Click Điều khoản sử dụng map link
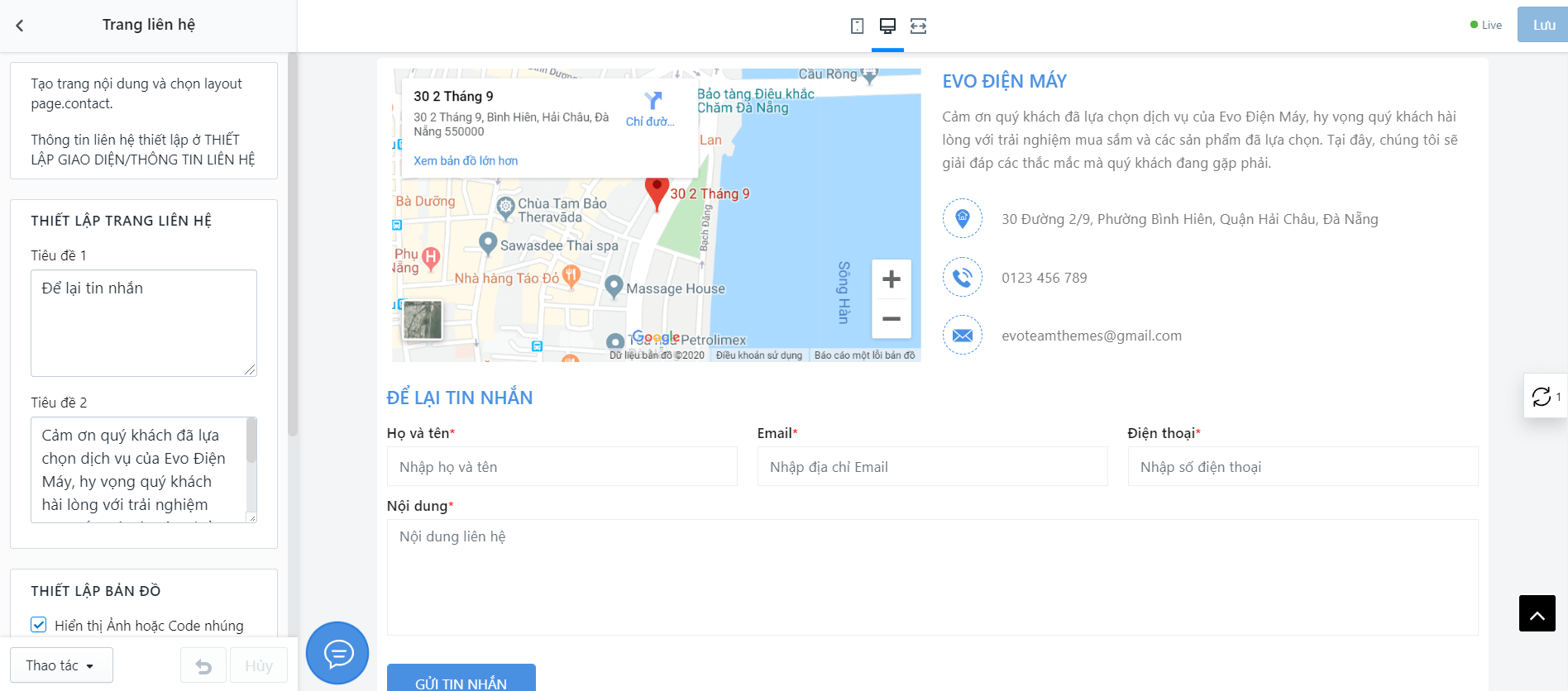 pos(759,355)
